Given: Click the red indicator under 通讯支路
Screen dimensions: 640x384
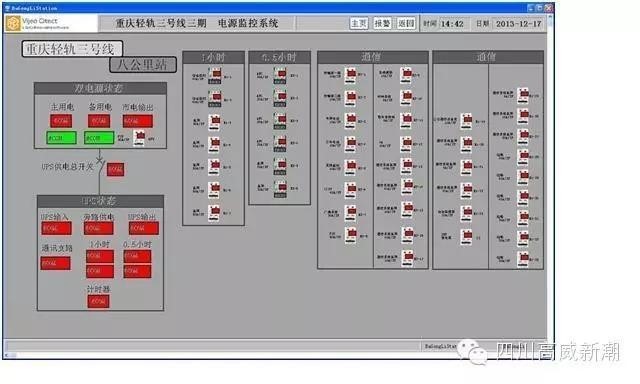Looking at the screenshot, I should click(56, 263).
